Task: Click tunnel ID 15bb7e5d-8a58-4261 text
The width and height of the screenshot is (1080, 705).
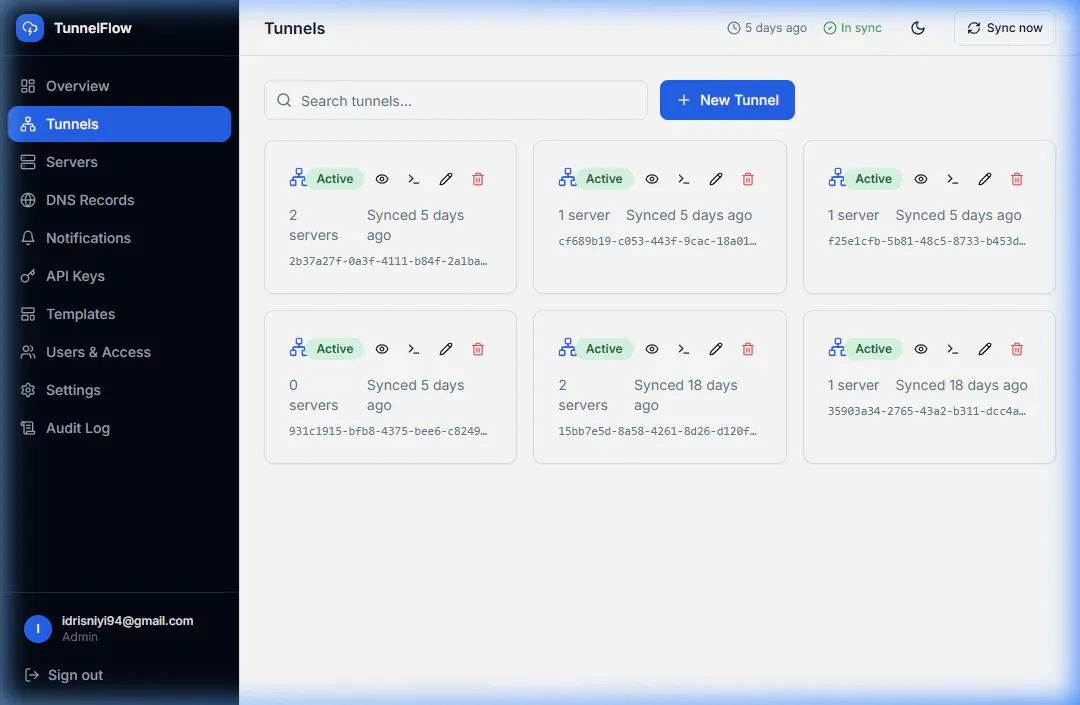Action: pyautogui.click(x=657, y=432)
